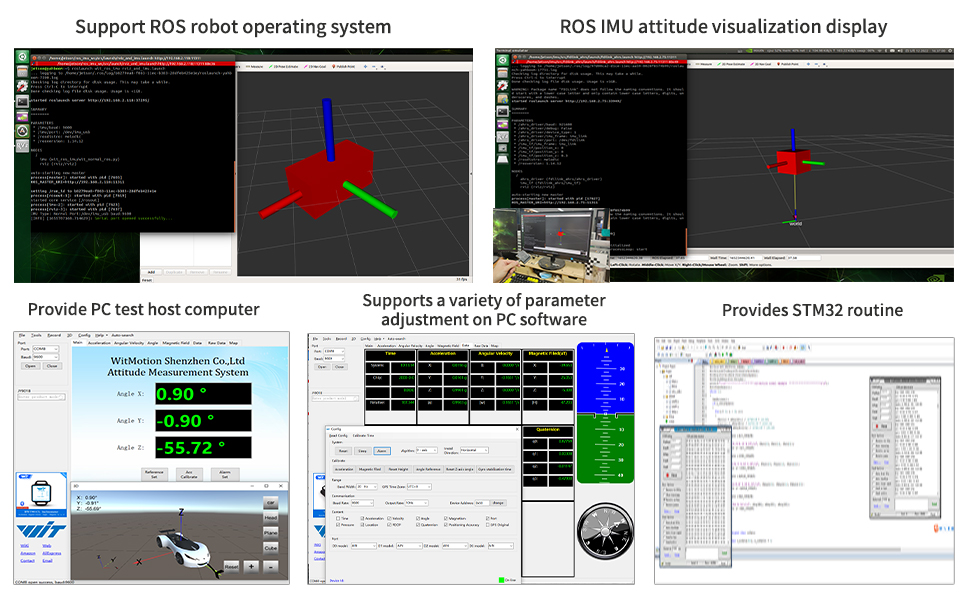Screen dimensions: 970x600
Task: Open the Calibrate Time menu
Action: click(363, 436)
